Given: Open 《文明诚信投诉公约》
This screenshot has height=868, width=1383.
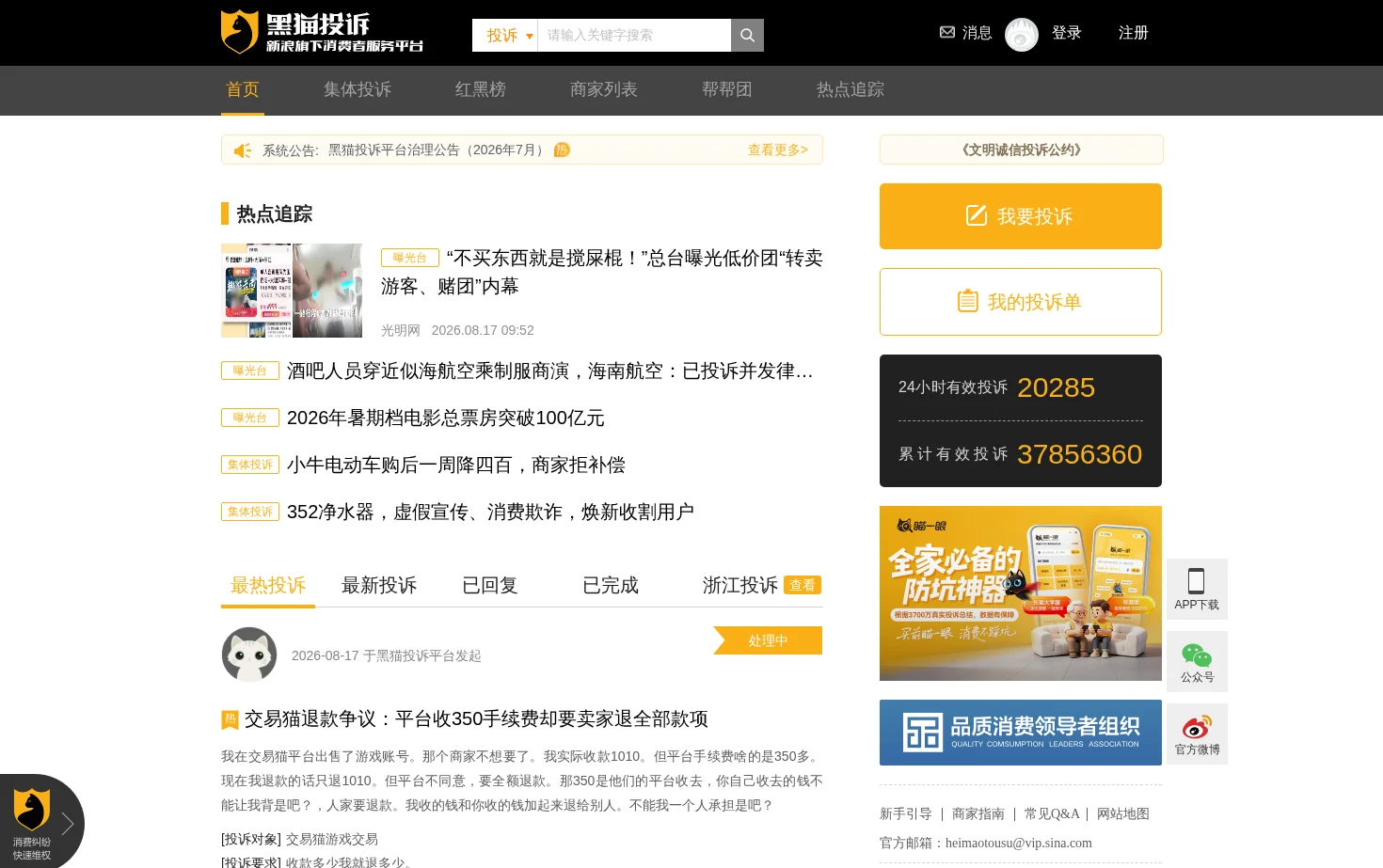Looking at the screenshot, I should (1022, 150).
